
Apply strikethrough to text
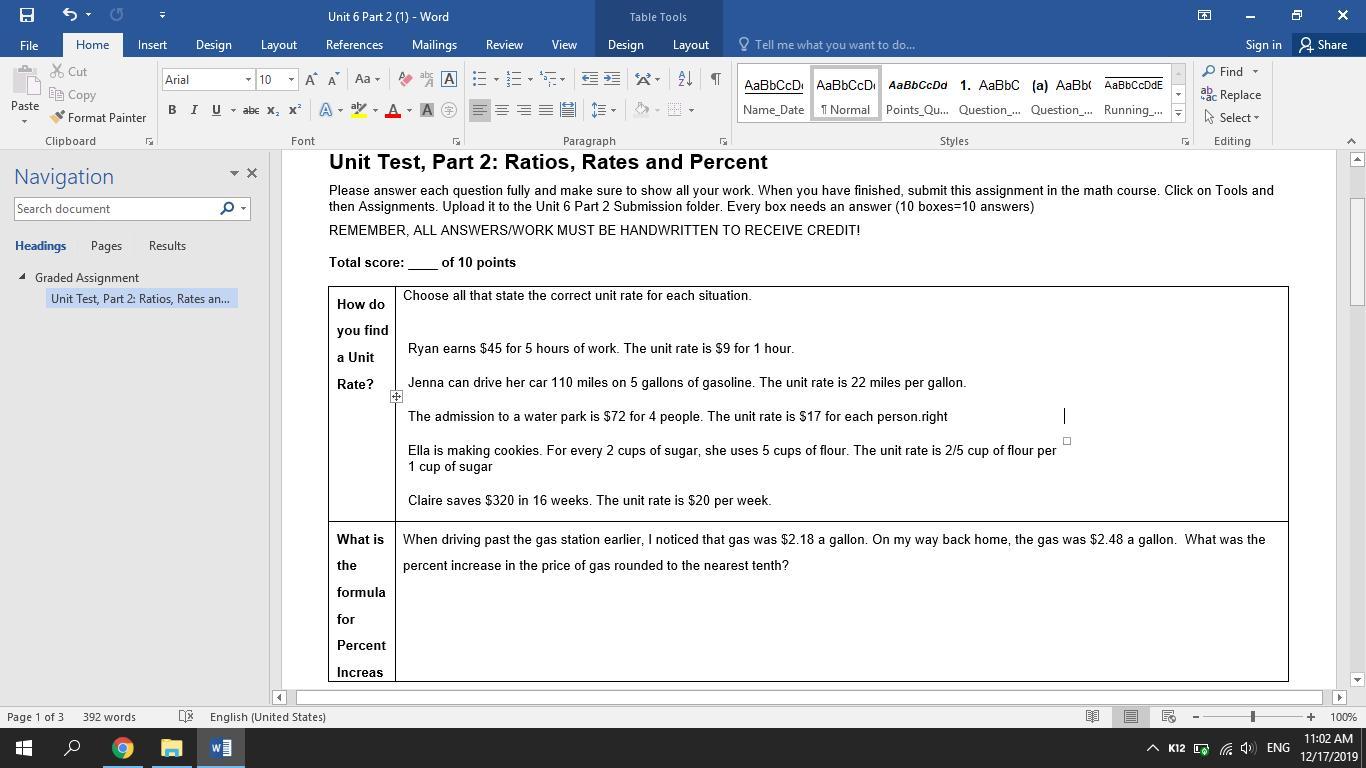(251, 110)
